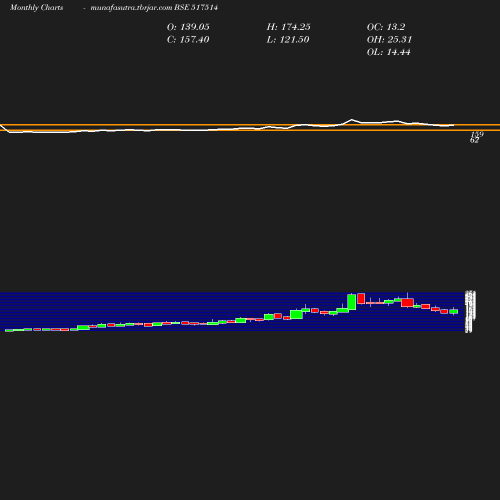Click the "OH: 25.31" reading

(x=390, y=40)
